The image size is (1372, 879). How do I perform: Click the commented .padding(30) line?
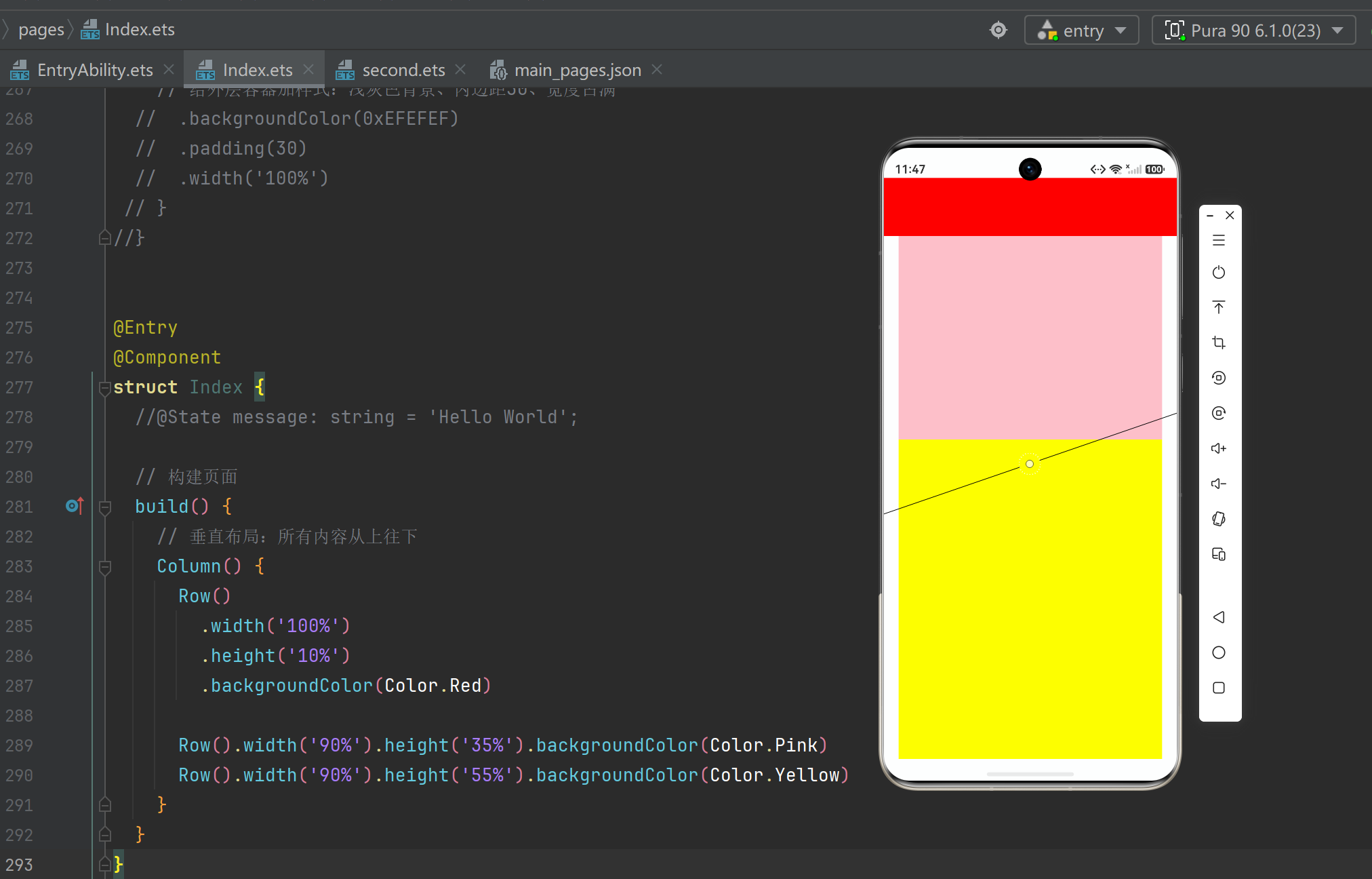point(221,149)
